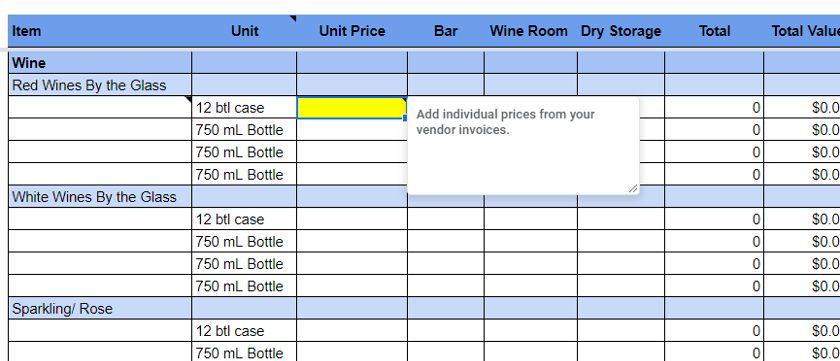Select the Total column header

point(714,31)
